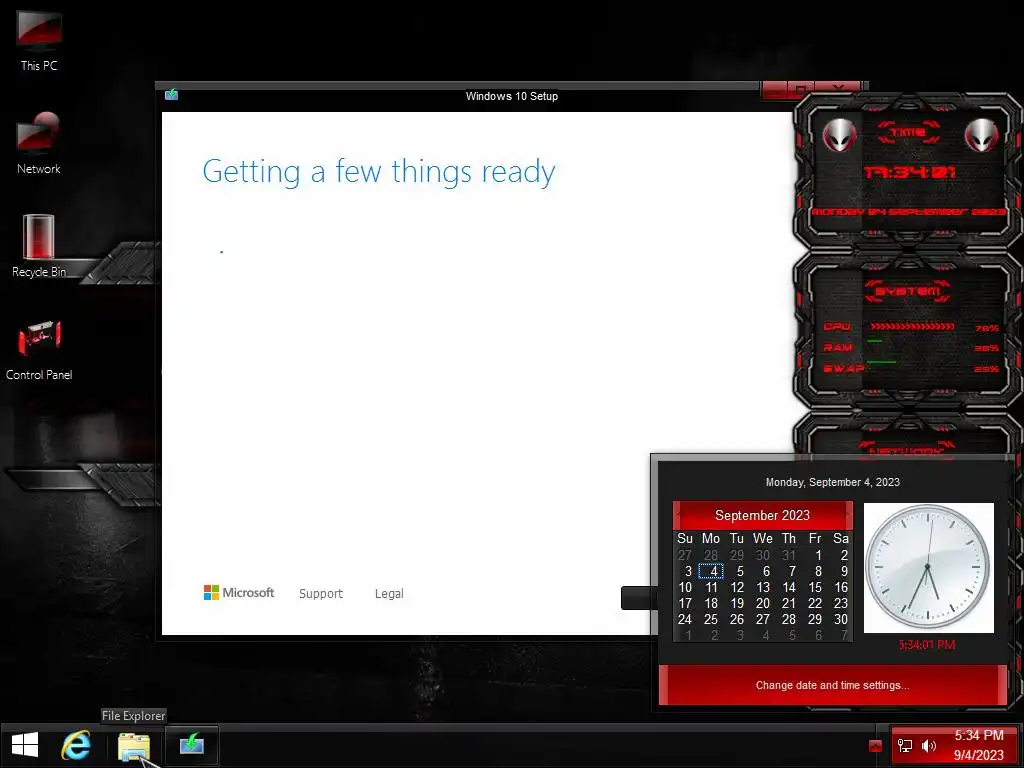Select the Network desktop icon
The image size is (1024, 768).
[39, 142]
